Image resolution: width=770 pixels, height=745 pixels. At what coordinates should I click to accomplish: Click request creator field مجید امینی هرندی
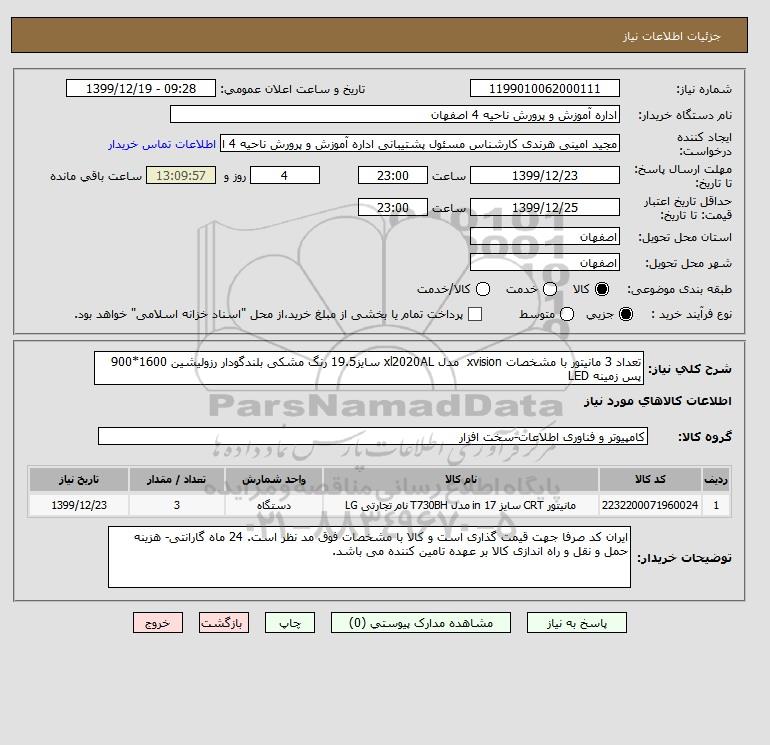click(420, 144)
